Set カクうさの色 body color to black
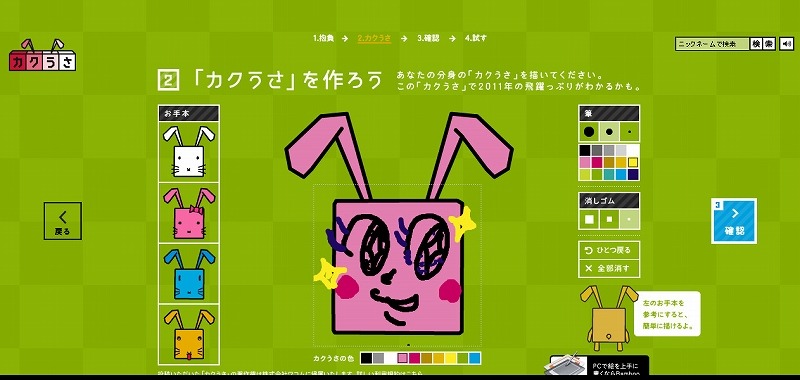800x380 pixels. click(366, 358)
